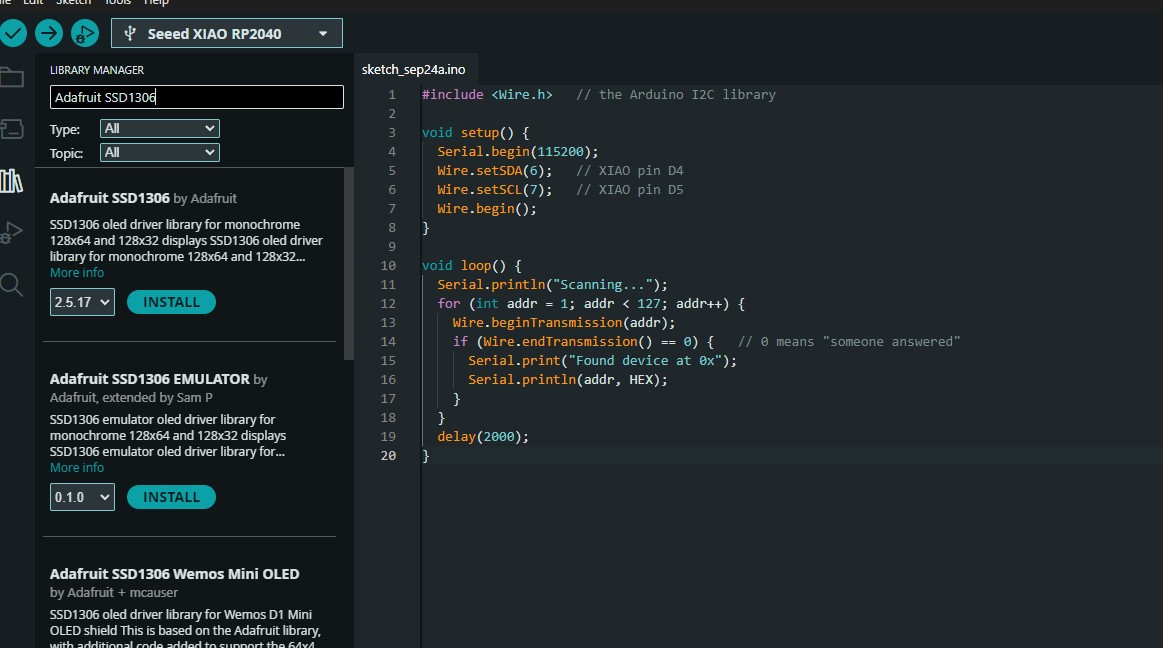1163x648 pixels.
Task: Click the delay(2000) line
Action: coord(483,437)
